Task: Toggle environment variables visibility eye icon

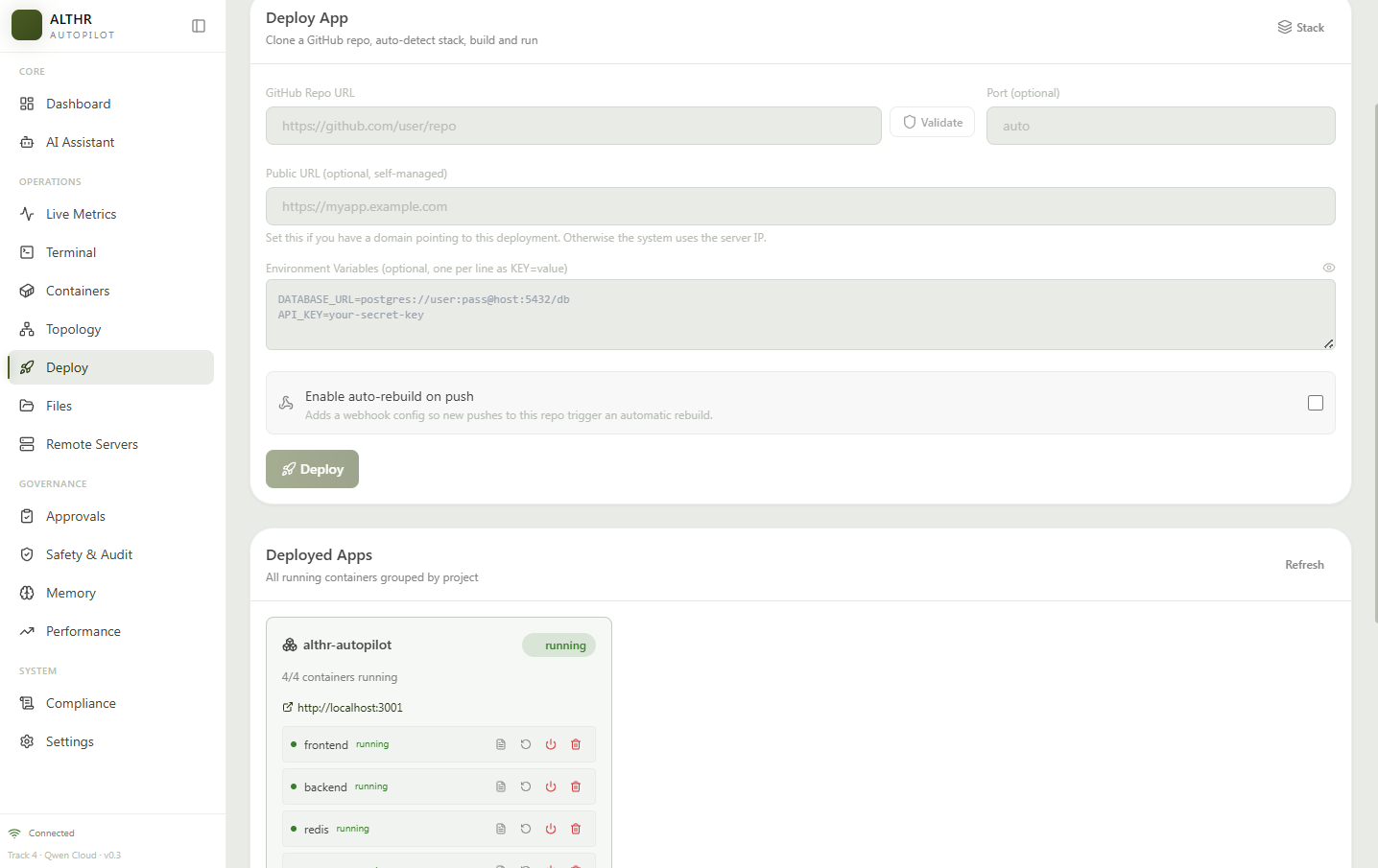Action: coord(1329,268)
